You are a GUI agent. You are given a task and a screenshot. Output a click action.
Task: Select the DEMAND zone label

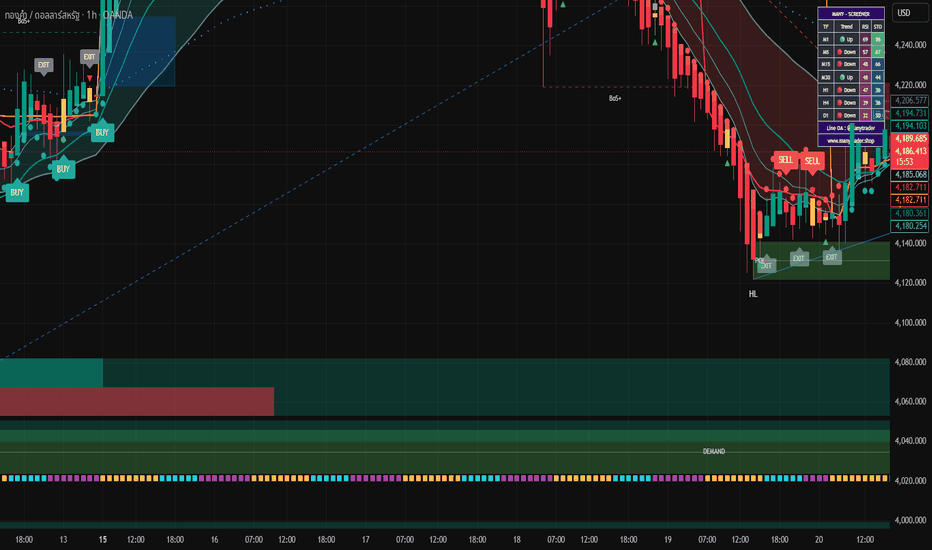tap(714, 451)
